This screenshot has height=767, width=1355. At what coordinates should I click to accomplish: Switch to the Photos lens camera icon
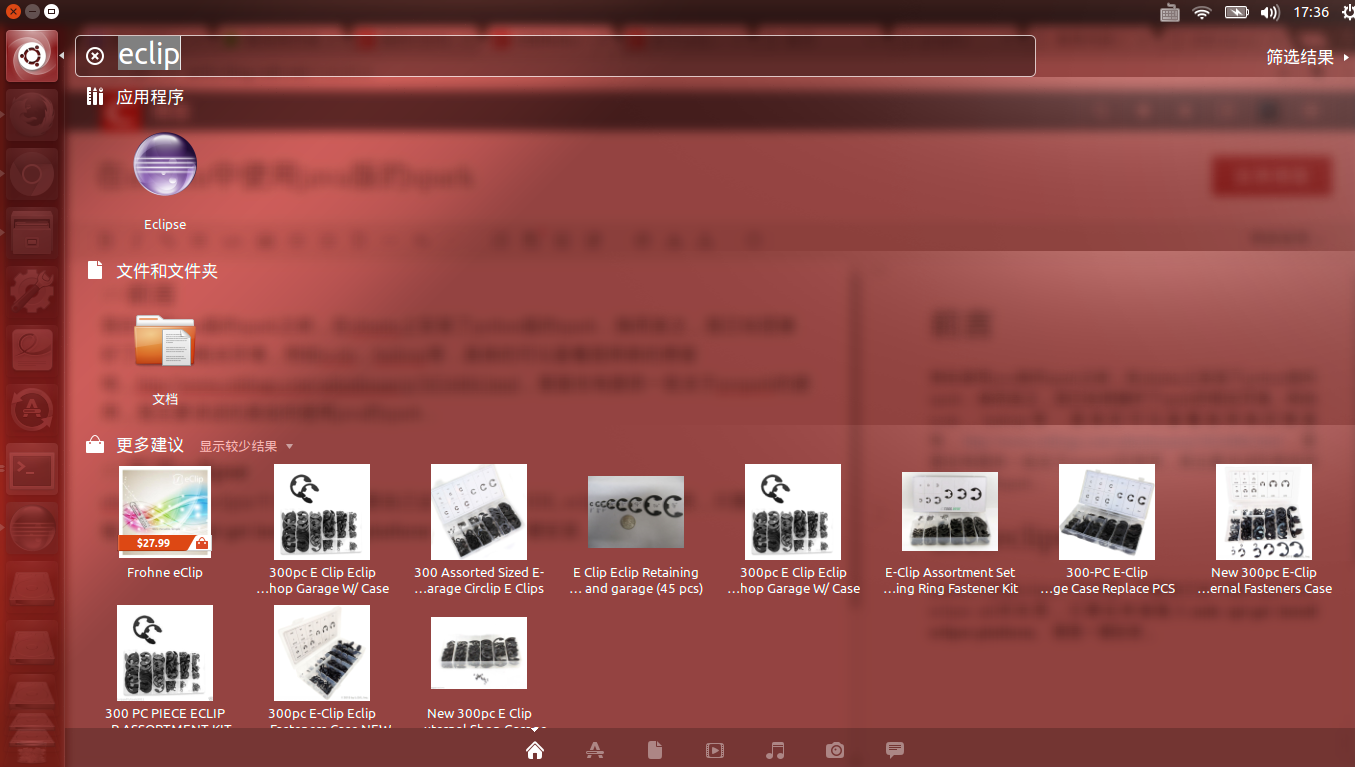(x=835, y=750)
